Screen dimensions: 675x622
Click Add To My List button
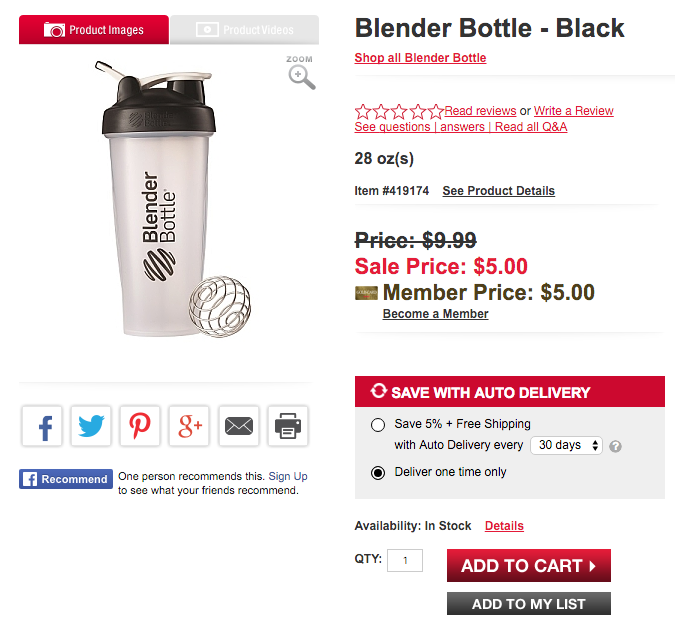click(x=529, y=603)
